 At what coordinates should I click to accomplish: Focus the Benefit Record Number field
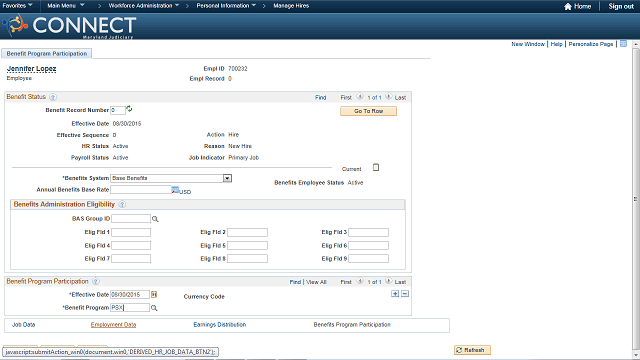click(118, 110)
